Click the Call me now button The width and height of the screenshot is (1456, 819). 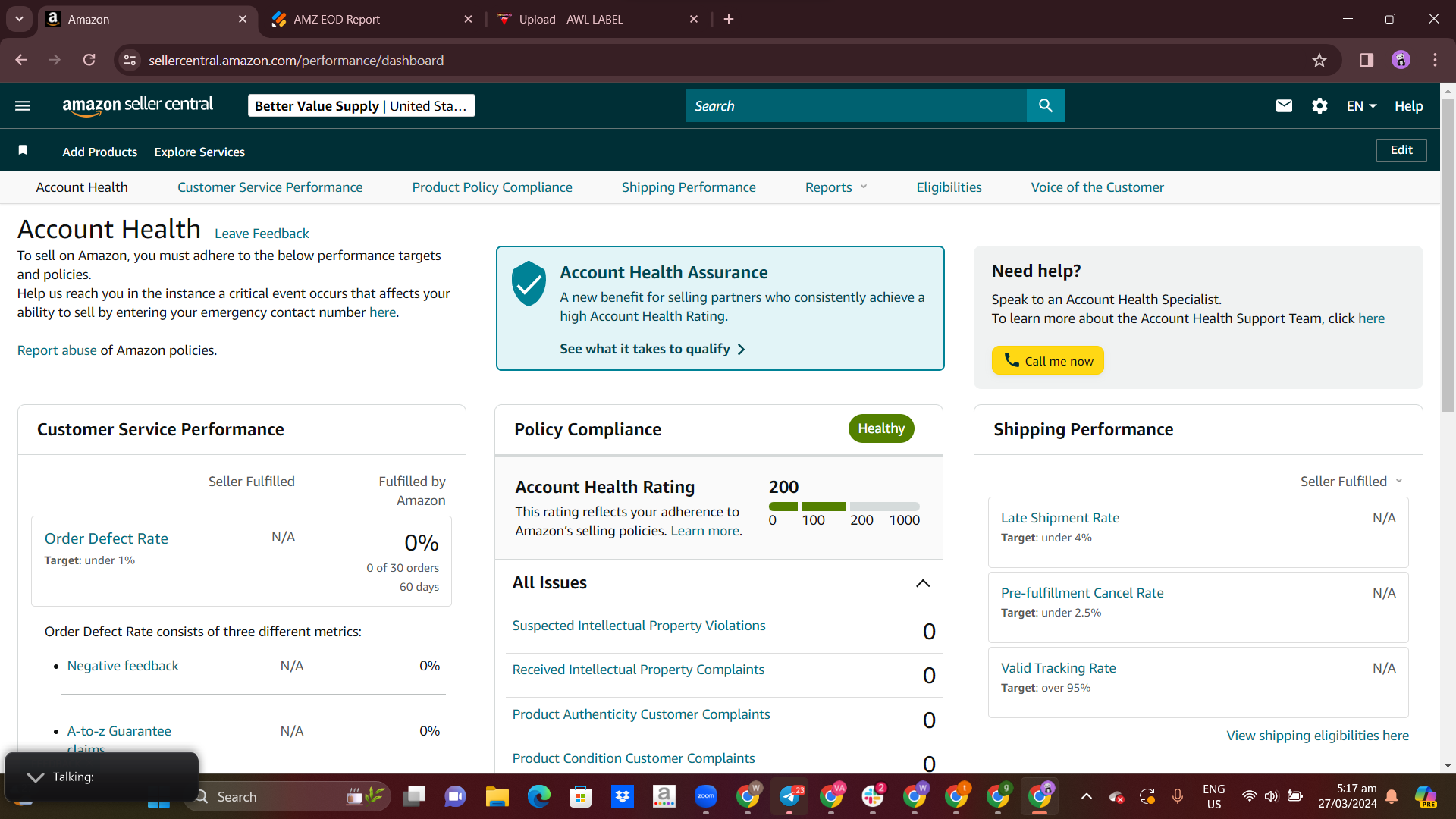click(x=1048, y=361)
